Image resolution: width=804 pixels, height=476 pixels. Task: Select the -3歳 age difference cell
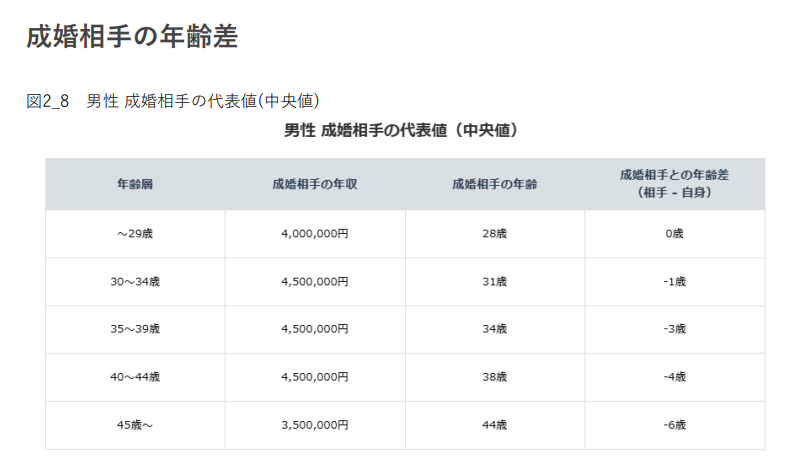click(x=675, y=329)
